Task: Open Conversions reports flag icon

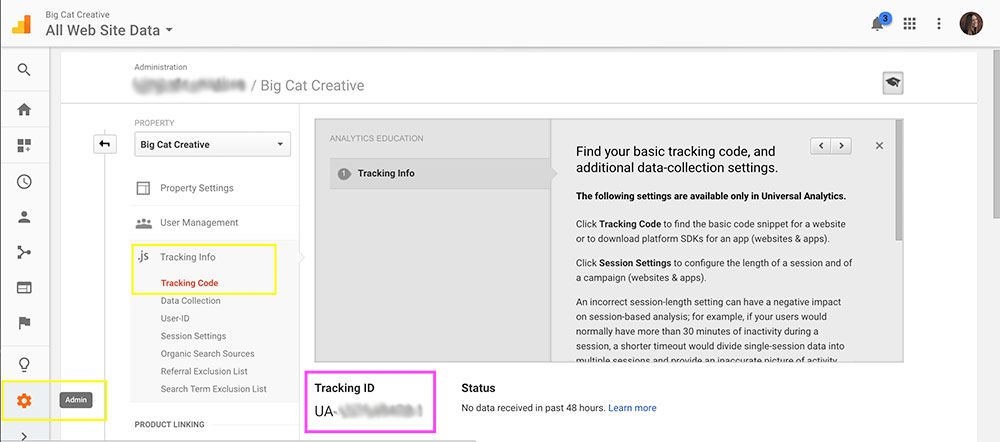Action: click(x=24, y=323)
